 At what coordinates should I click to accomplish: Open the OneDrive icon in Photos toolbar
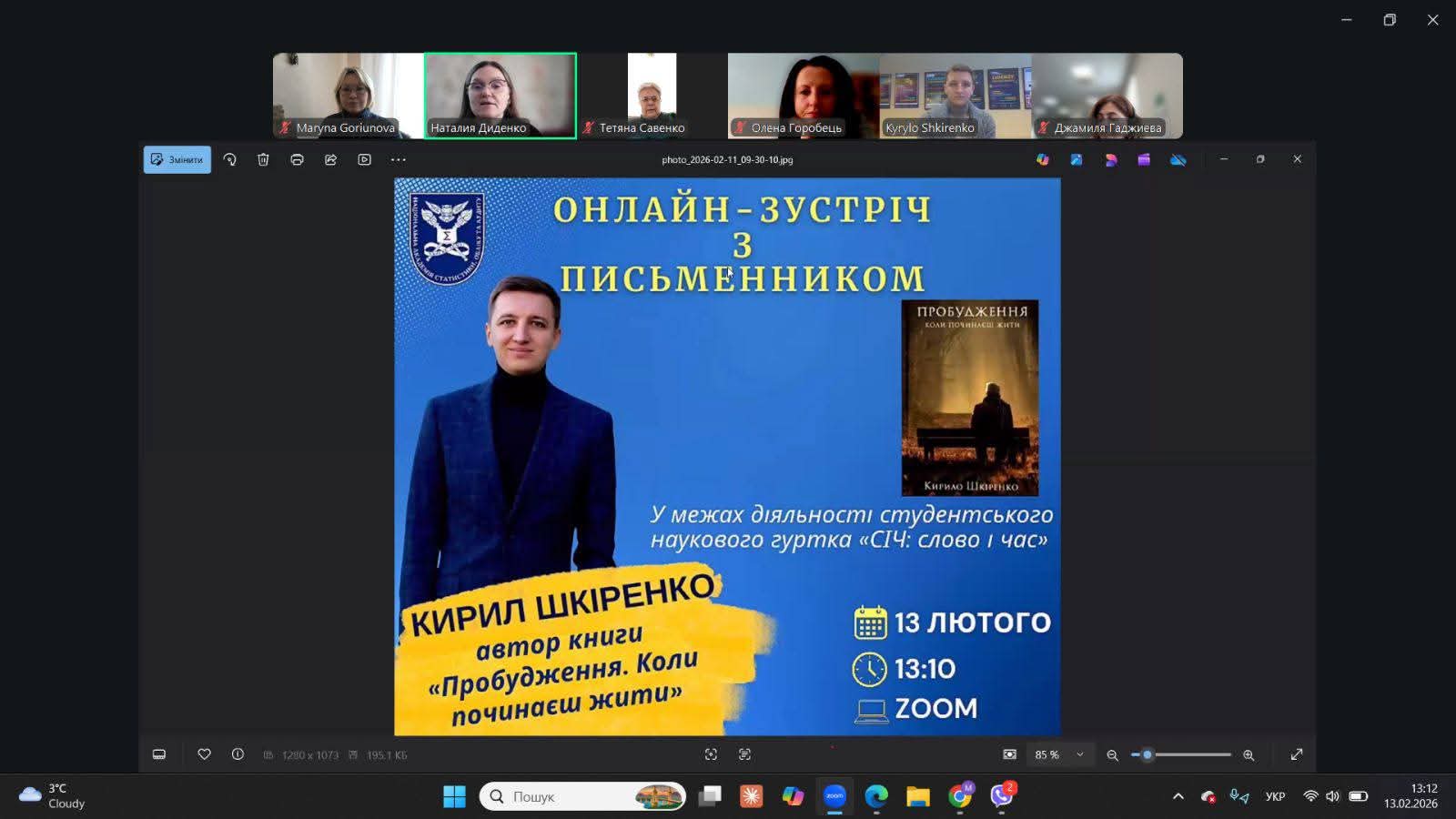pyautogui.click(x=1178, y=159)
